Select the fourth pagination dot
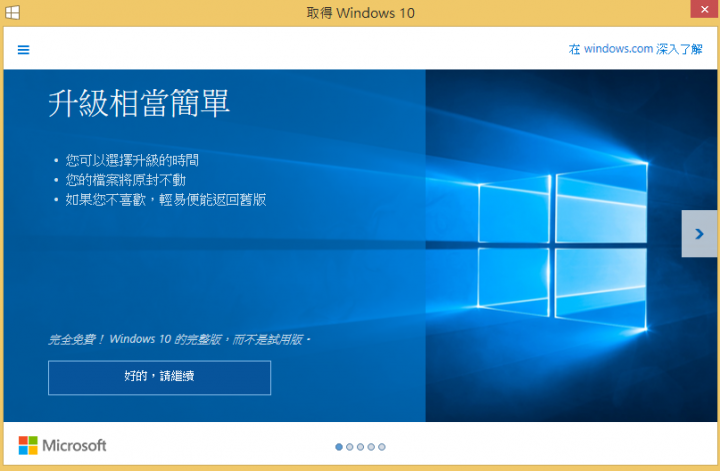 pos(371,447)
